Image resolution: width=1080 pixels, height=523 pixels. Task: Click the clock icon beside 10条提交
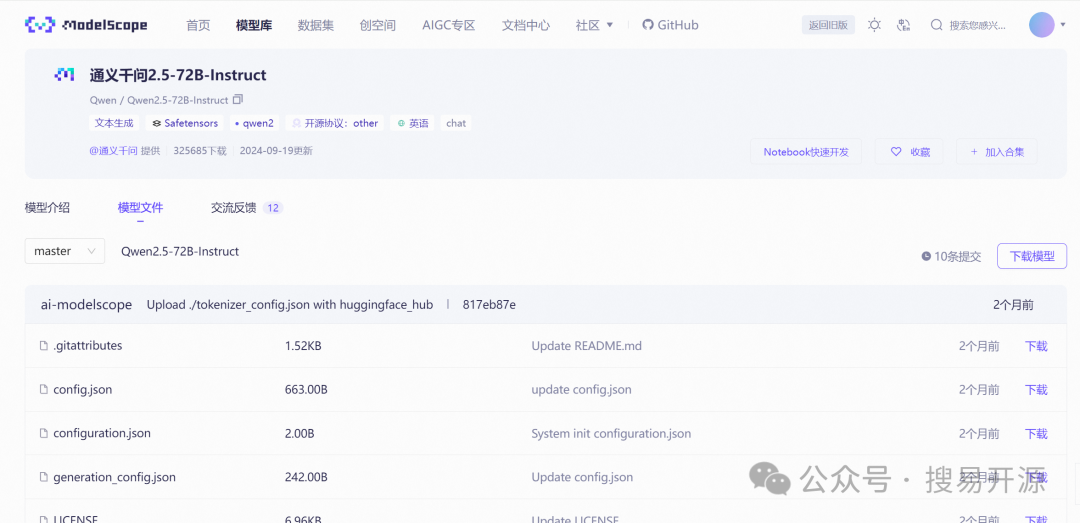(x=926, y=256)
